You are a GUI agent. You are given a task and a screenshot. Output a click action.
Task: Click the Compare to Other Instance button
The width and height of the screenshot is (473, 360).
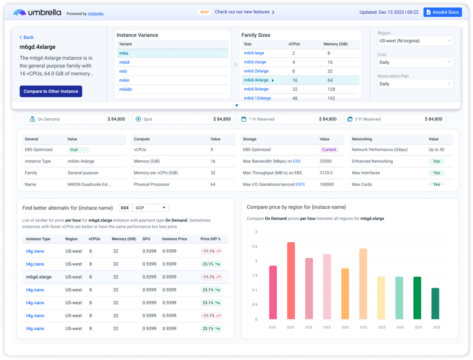tap(51, 91)
